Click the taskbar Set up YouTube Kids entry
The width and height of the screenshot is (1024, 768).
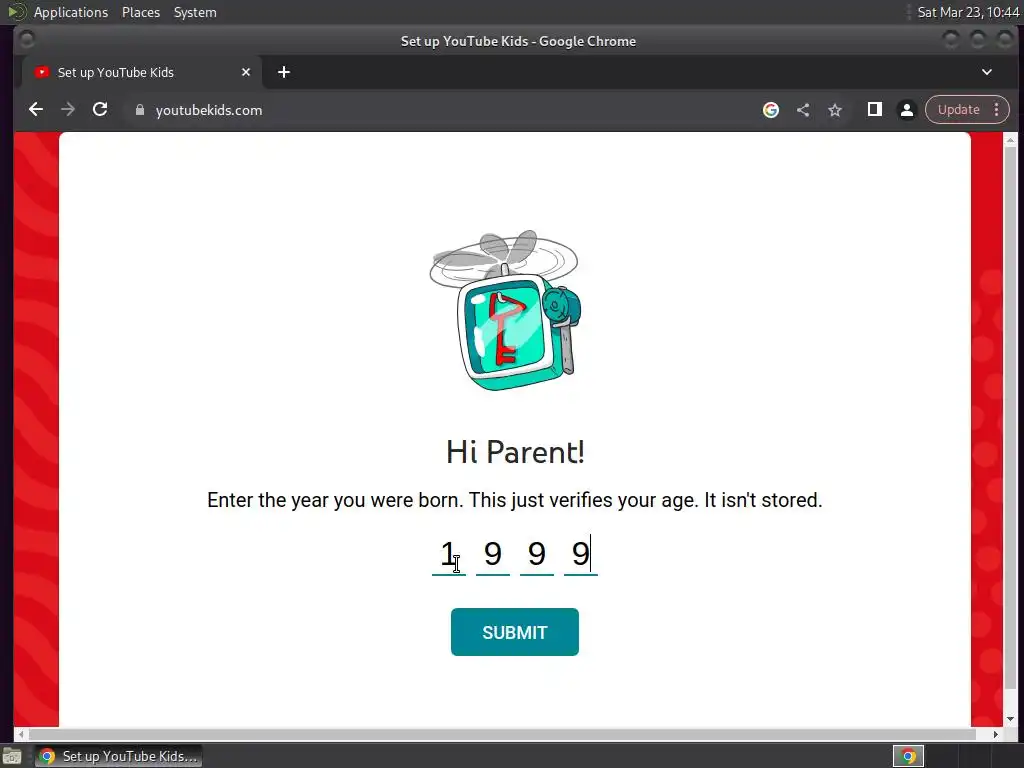click(x=118, y=756)
